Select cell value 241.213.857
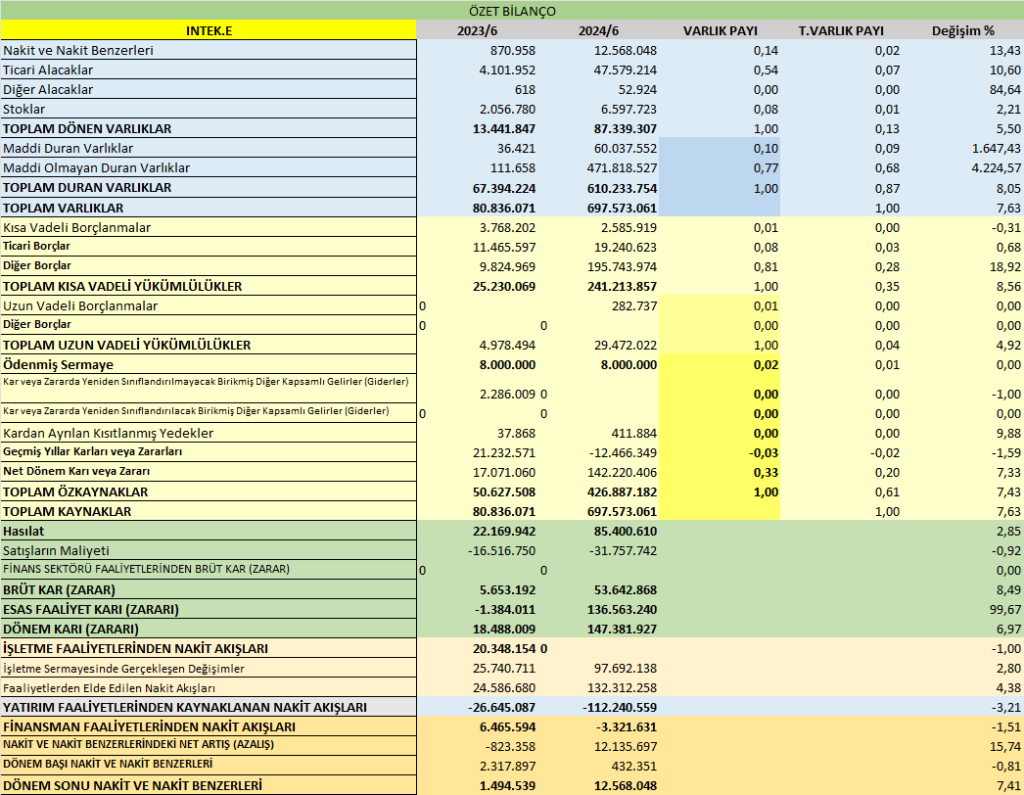Viewport: 1024px width, 795px height. pos(622,286)
